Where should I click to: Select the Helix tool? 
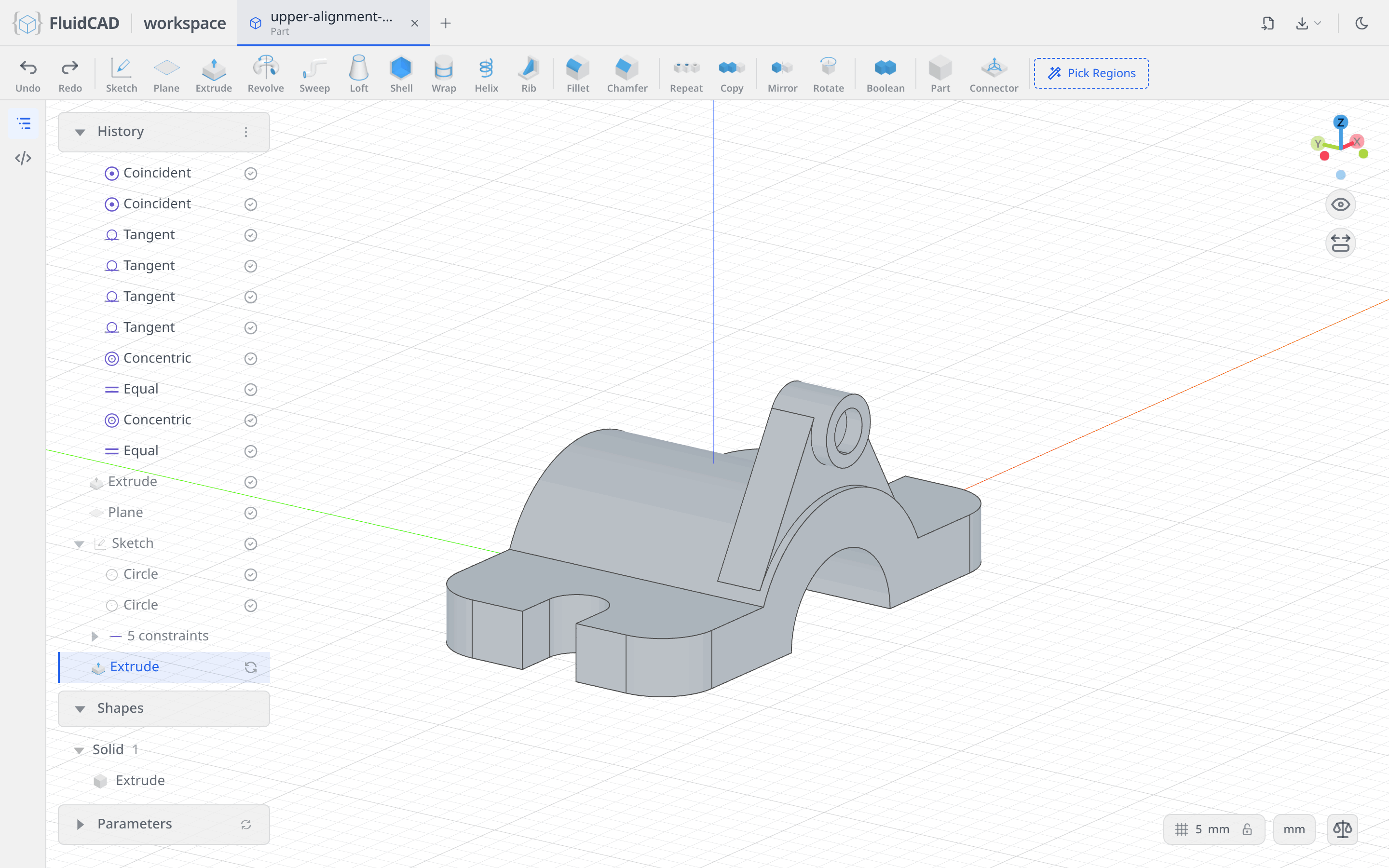coord(486,74)
